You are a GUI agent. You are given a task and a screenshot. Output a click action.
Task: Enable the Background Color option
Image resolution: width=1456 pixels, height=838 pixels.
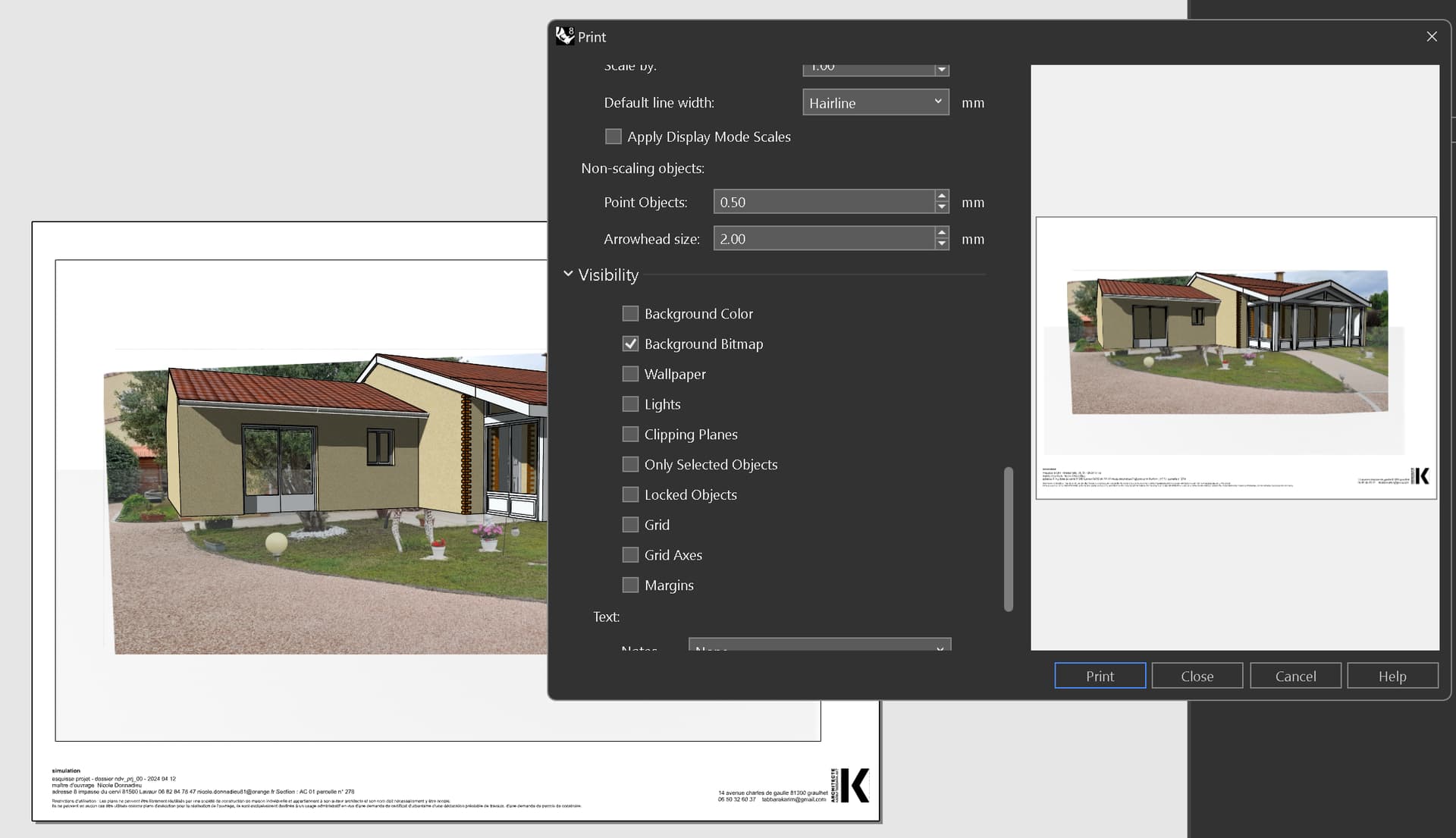(x=629, y=312)
